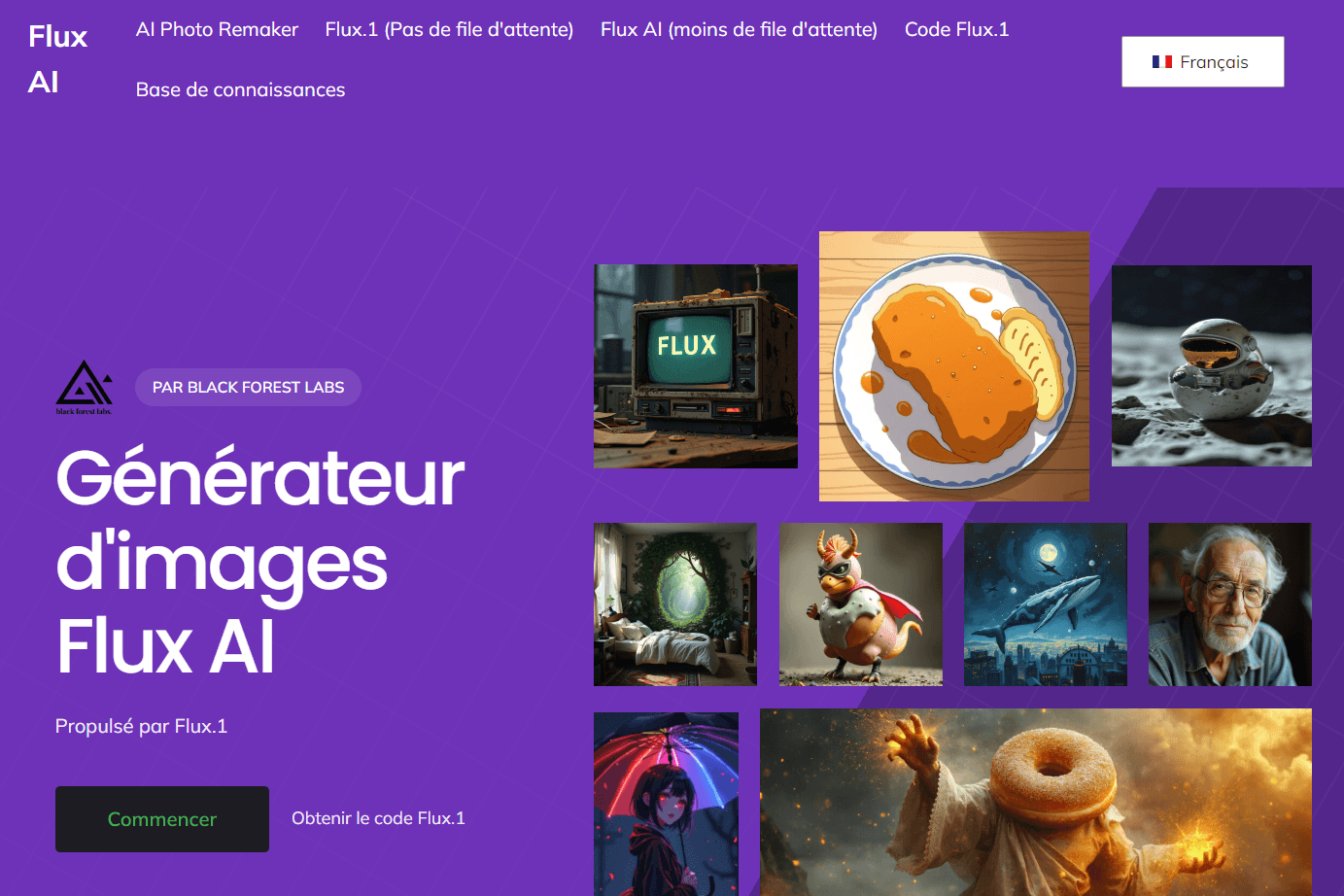Open the retro FLUX television image
Image resolution: width=1344 pixels, height=896 pixels.
tap(696, 366)
